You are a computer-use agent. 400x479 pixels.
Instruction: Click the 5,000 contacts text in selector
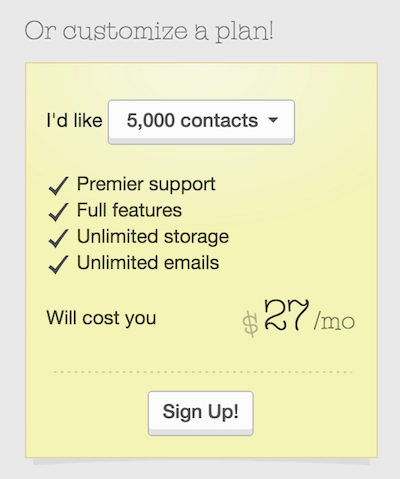click(192, 120)
